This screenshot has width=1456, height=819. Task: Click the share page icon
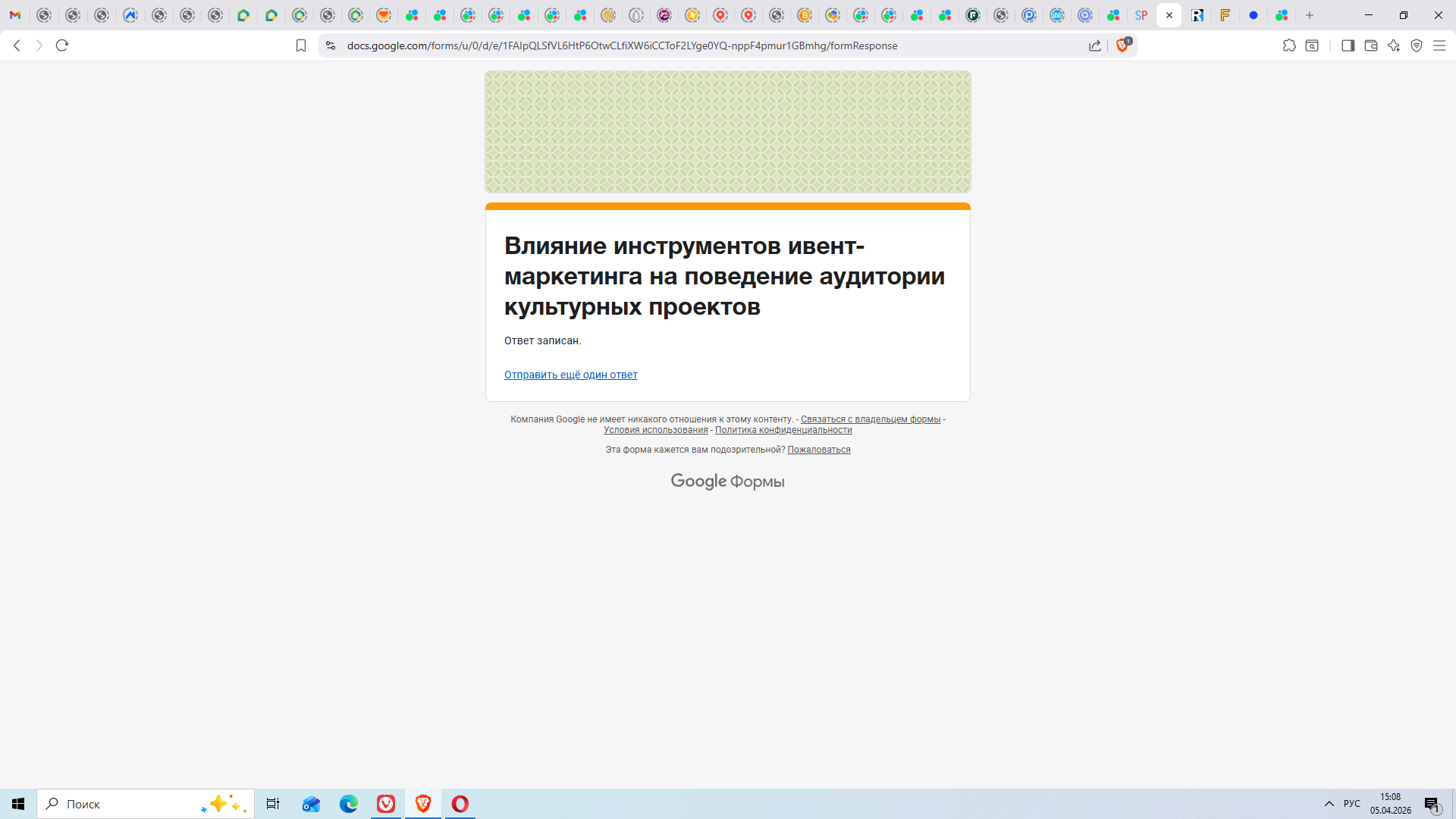[x=1094, y=45]
